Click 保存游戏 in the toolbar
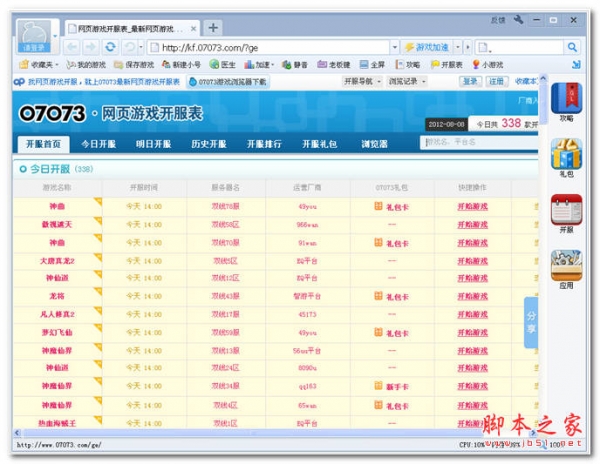 pyautogui.click(x=134, y=65)
